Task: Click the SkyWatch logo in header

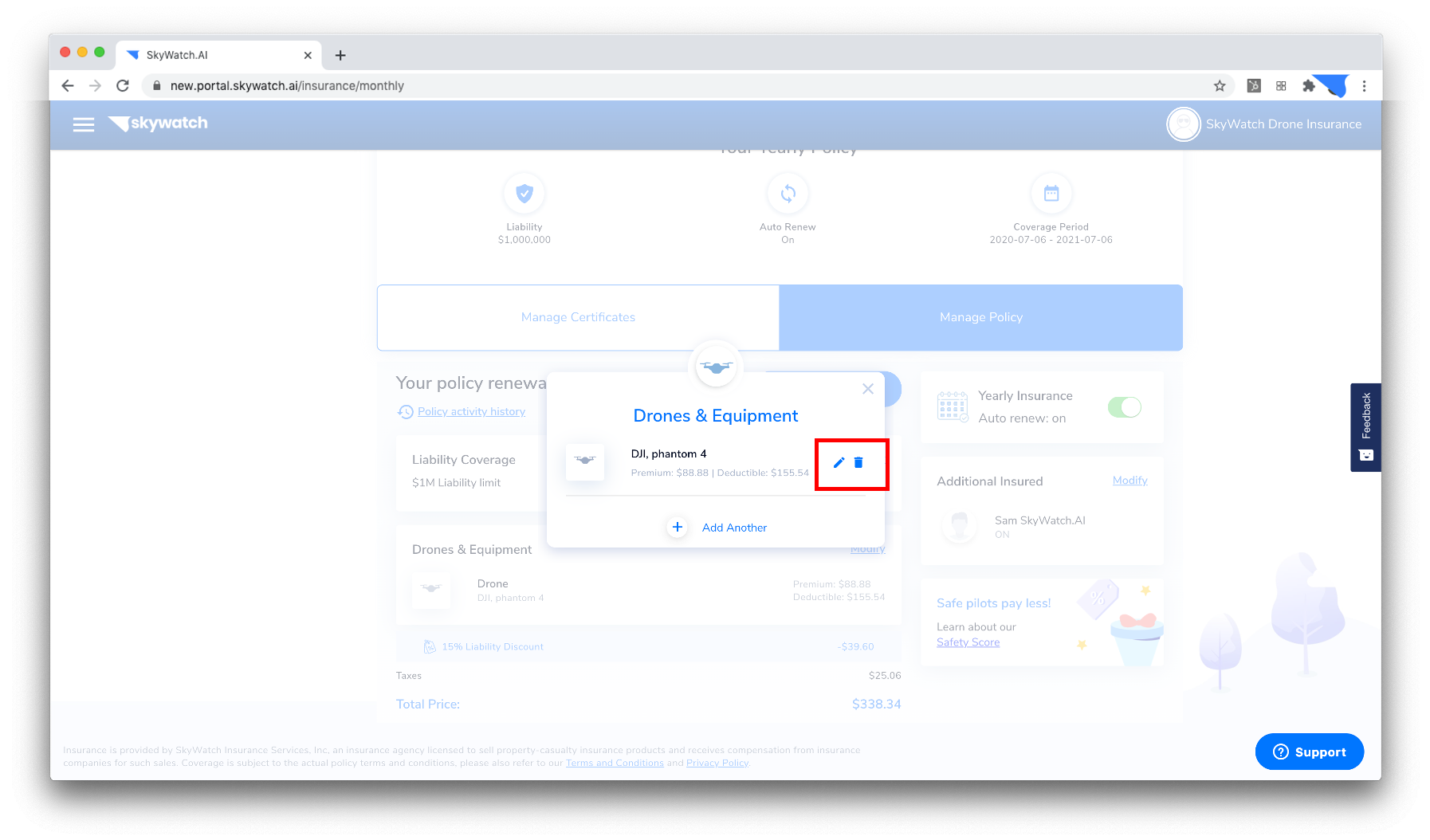Action: coord(158,124)
